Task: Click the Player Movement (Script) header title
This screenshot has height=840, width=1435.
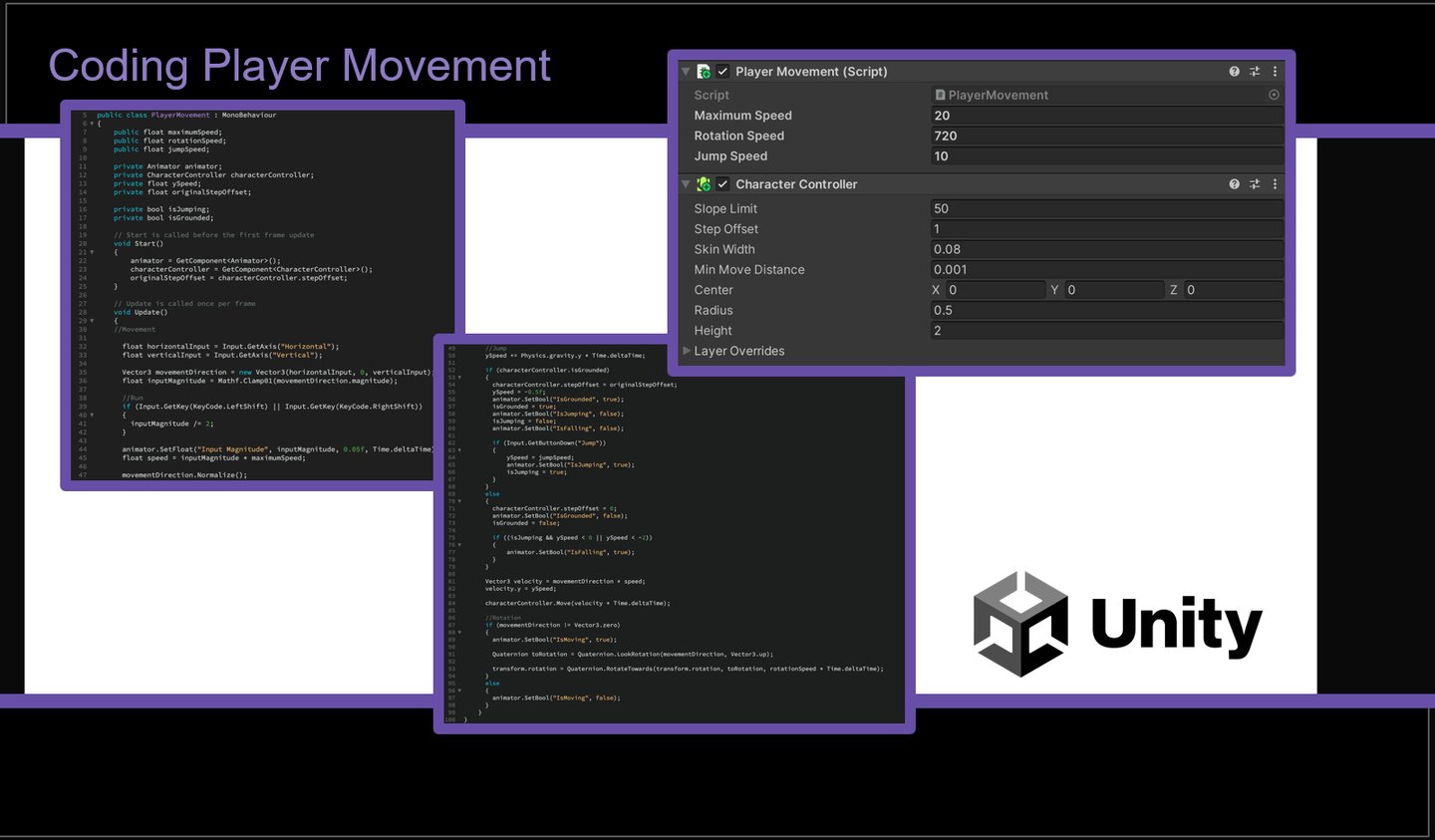Action: click(811, 72)
